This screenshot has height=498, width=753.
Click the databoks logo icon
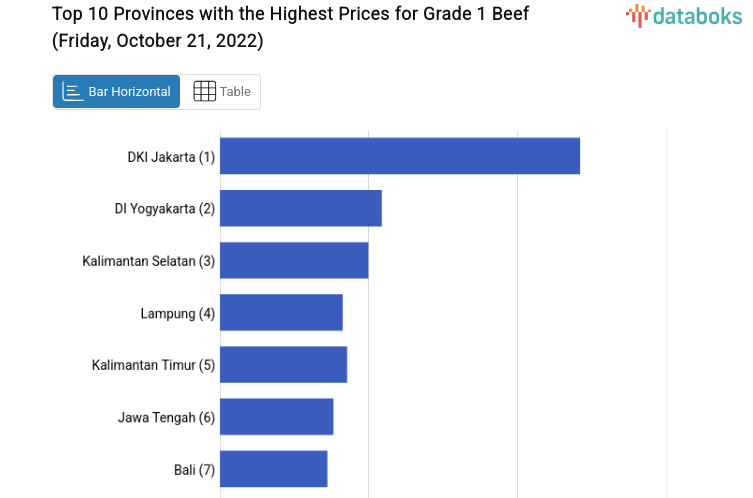[x=637, y=15]
